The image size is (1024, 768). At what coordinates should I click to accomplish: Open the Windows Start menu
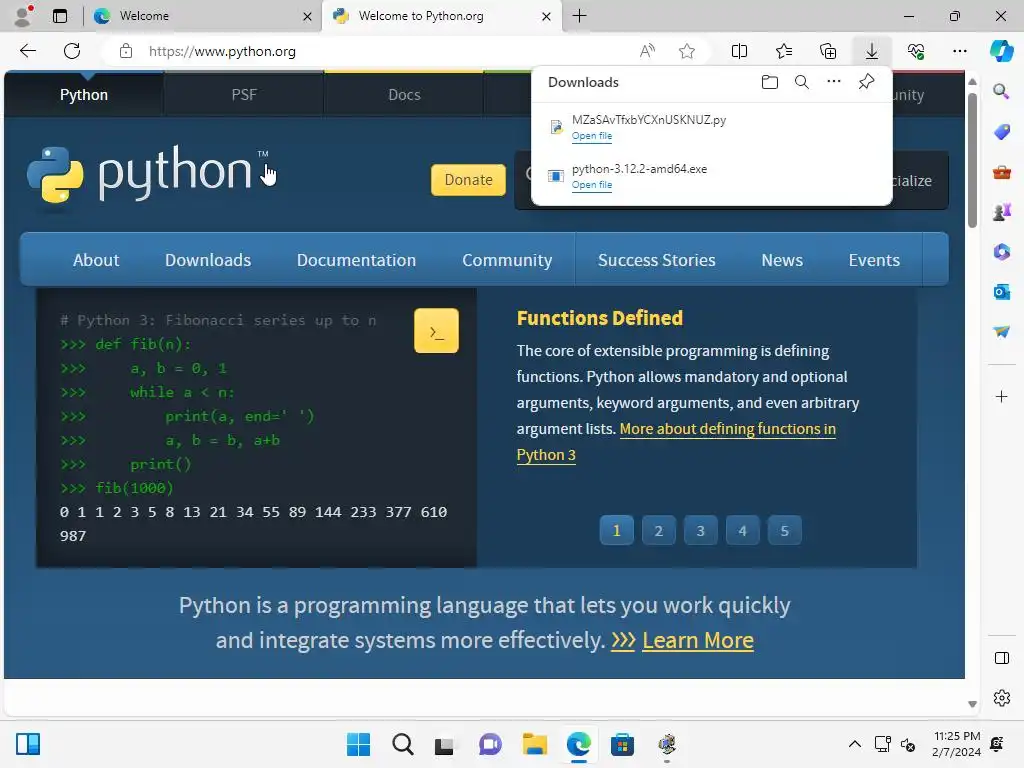(358, 744)
